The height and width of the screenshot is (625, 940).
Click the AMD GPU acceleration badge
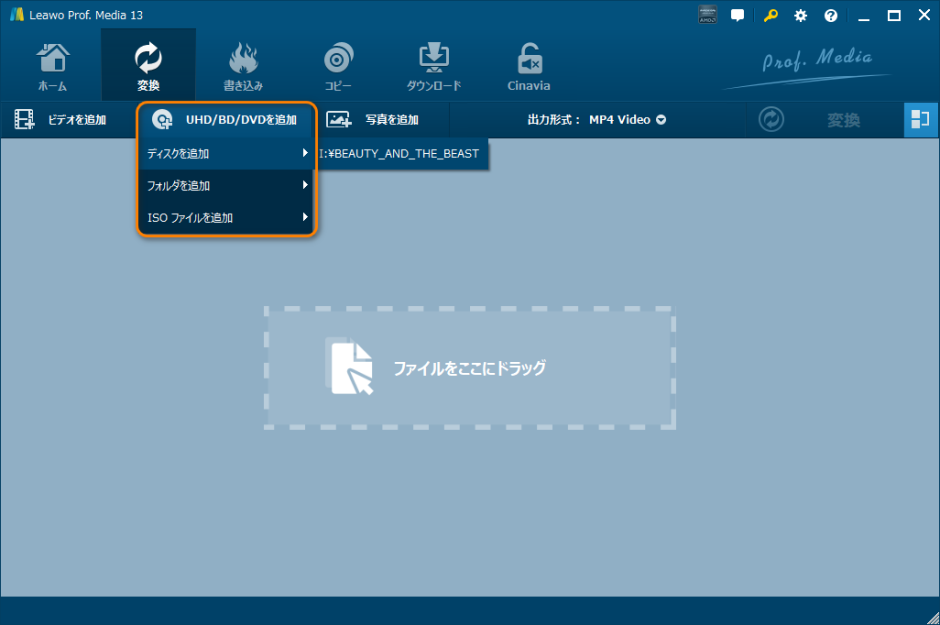tap(708, 15)
